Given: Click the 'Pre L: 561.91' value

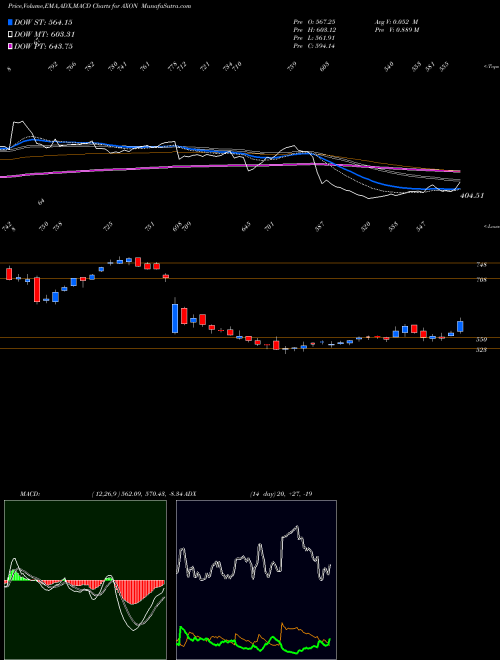Looking at the screenshot, I should coord(314,37).
